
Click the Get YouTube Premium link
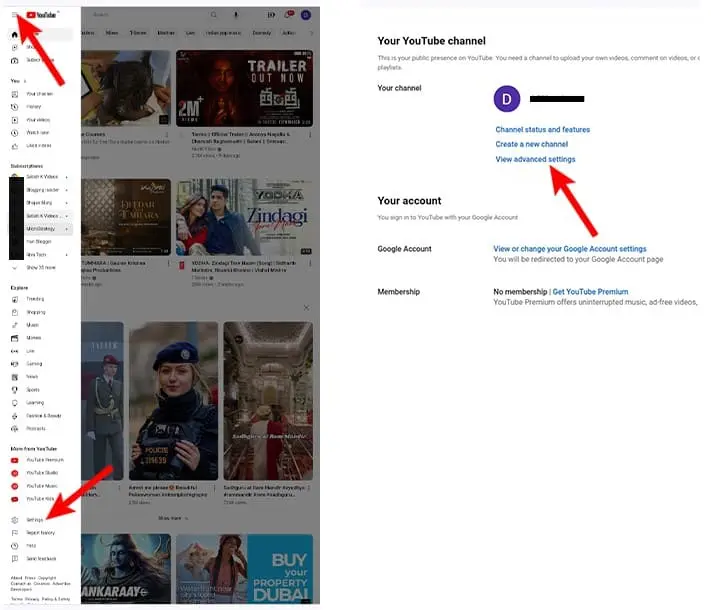(x=590, y=292)
